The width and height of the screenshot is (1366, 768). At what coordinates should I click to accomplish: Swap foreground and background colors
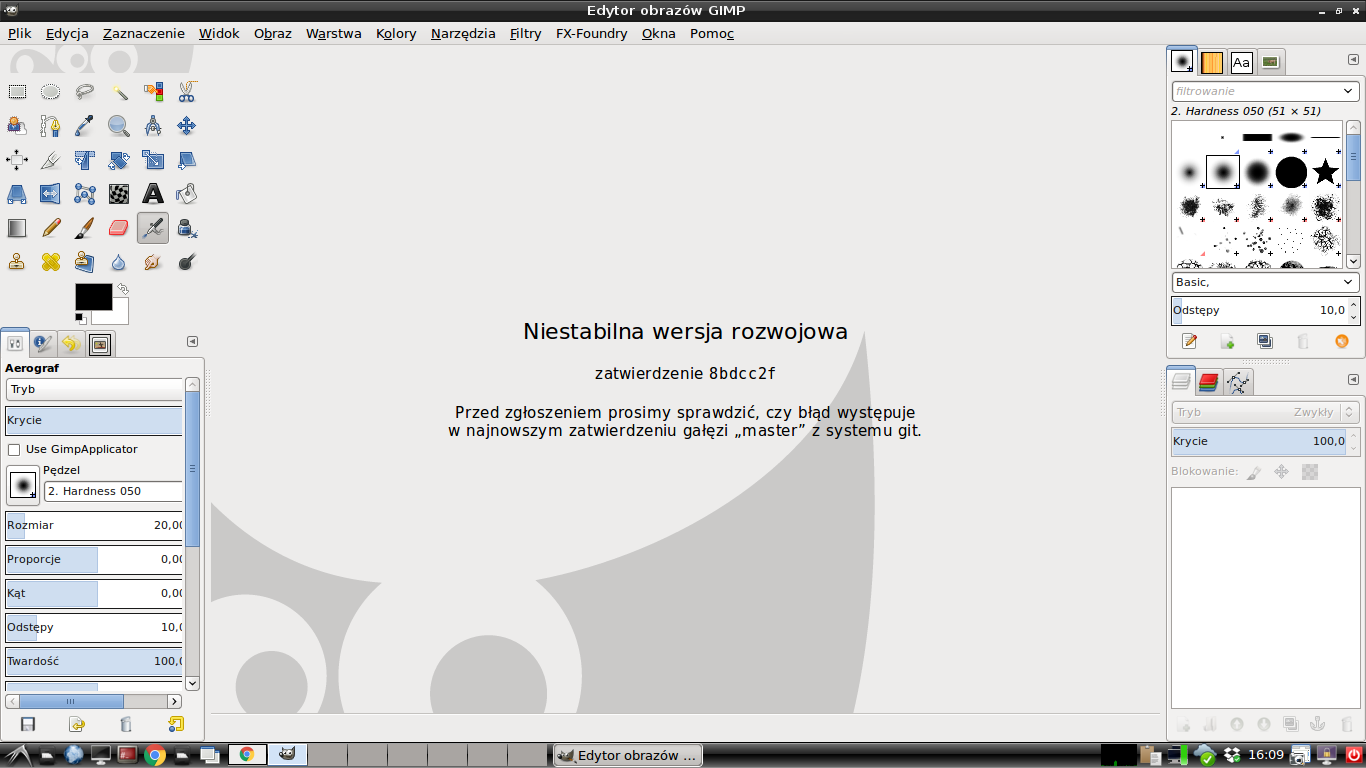[122, 289]
